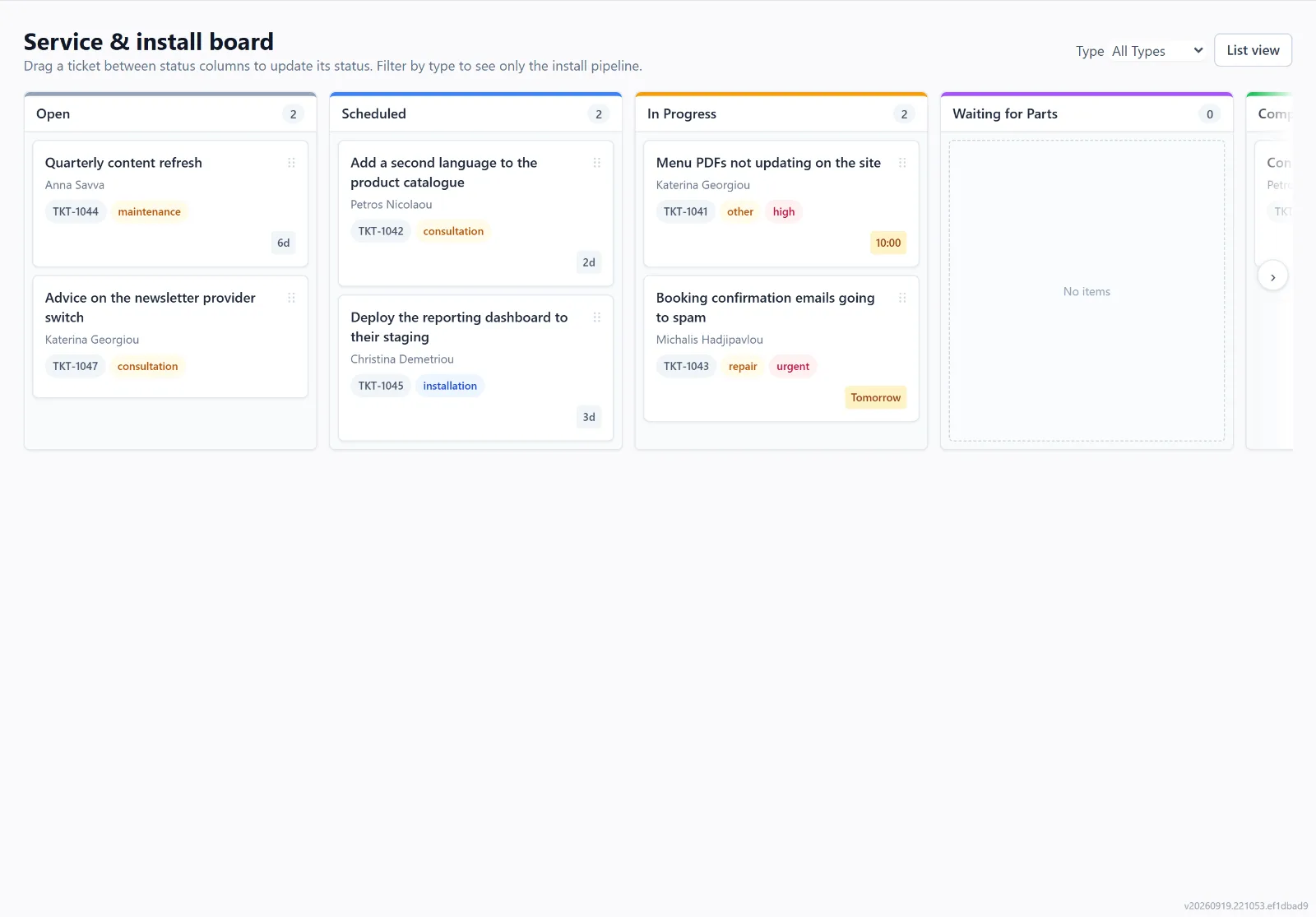The image size is (1316, 917).
Task: Click the installation type tag
Action: tap(450, 386)
